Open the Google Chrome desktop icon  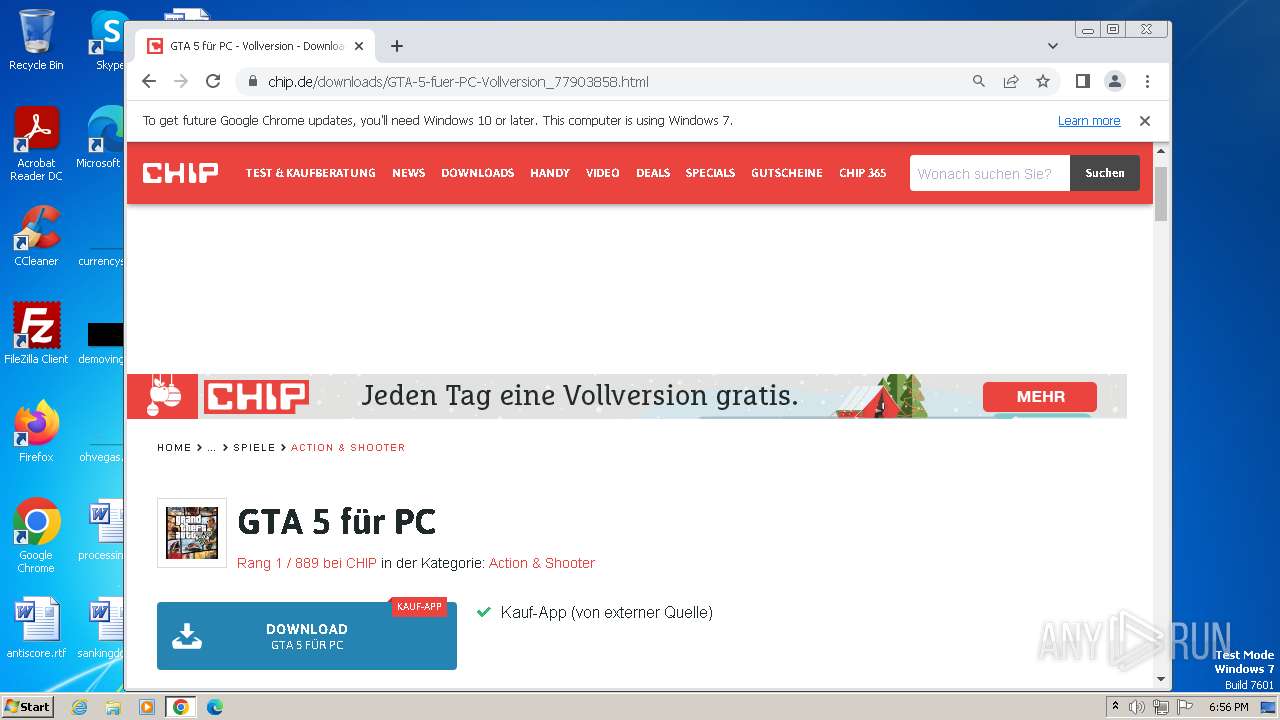[x=36, y=536]
